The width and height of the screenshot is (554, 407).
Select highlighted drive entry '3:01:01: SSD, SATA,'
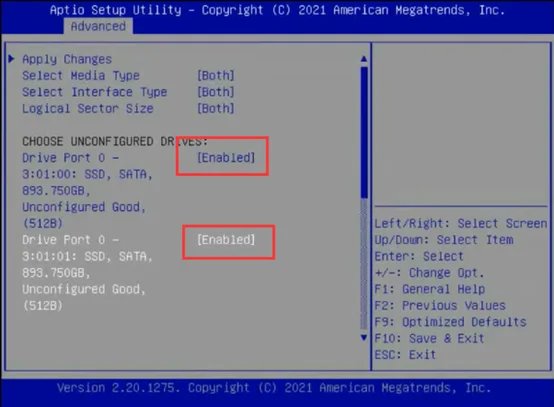tap(87, 256)
